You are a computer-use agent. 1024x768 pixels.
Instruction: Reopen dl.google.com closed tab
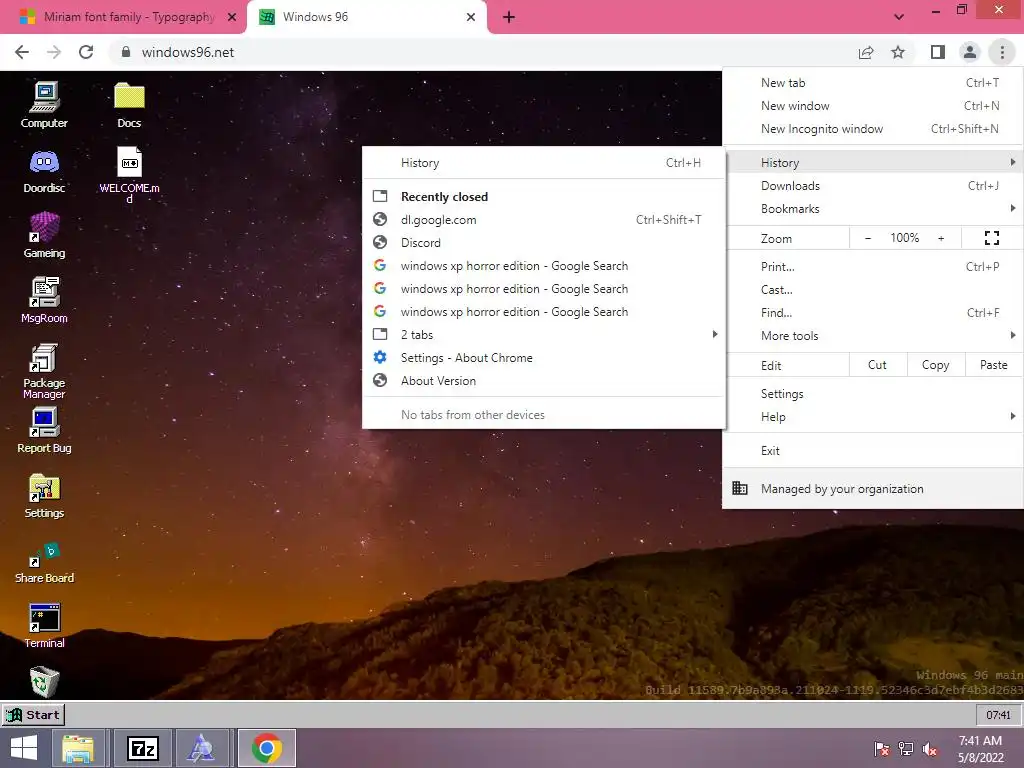(x=543, y=219)
